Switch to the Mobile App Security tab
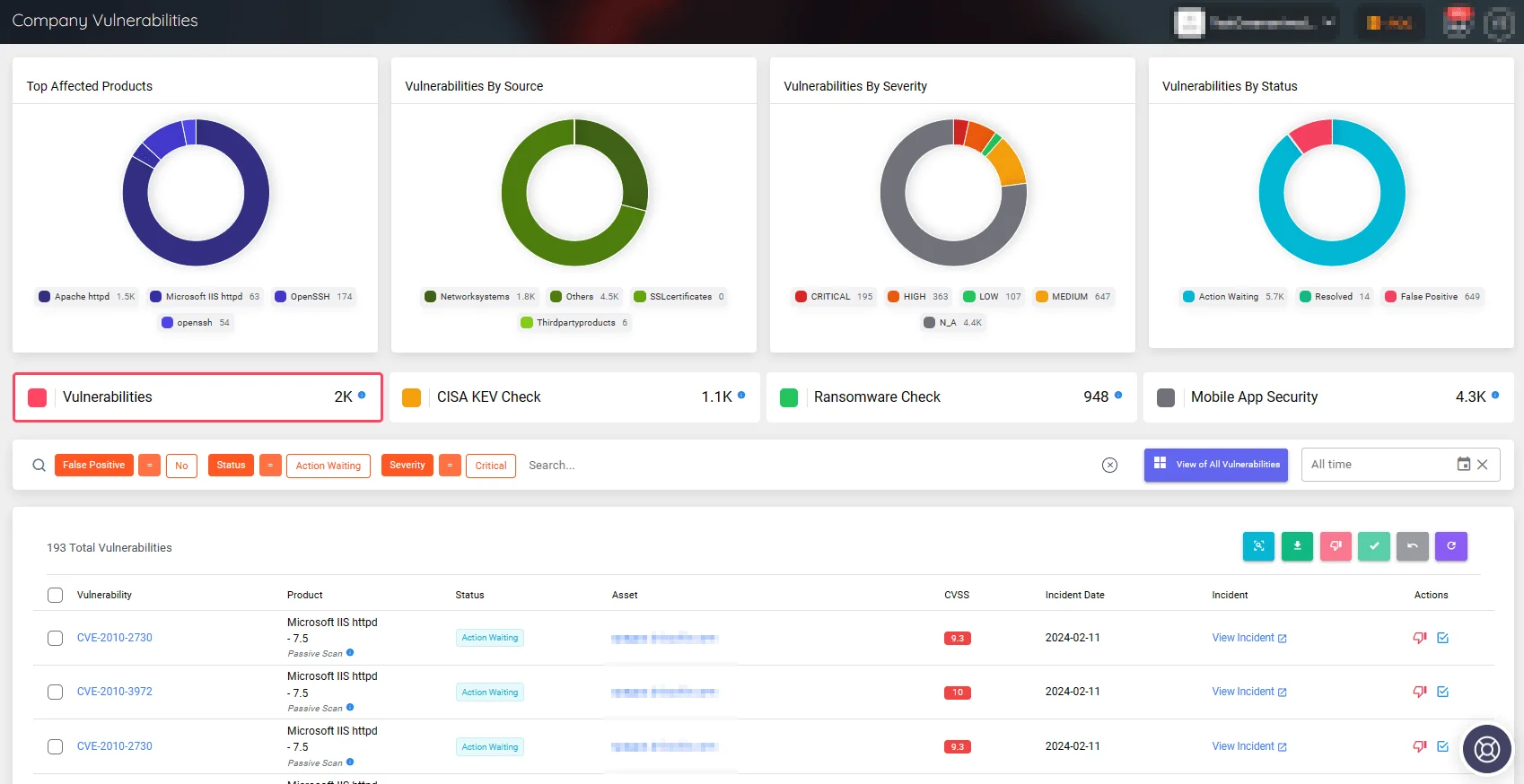This screenshot has height=784, width=1524. pyautogui.click(x=1328, y=397)
